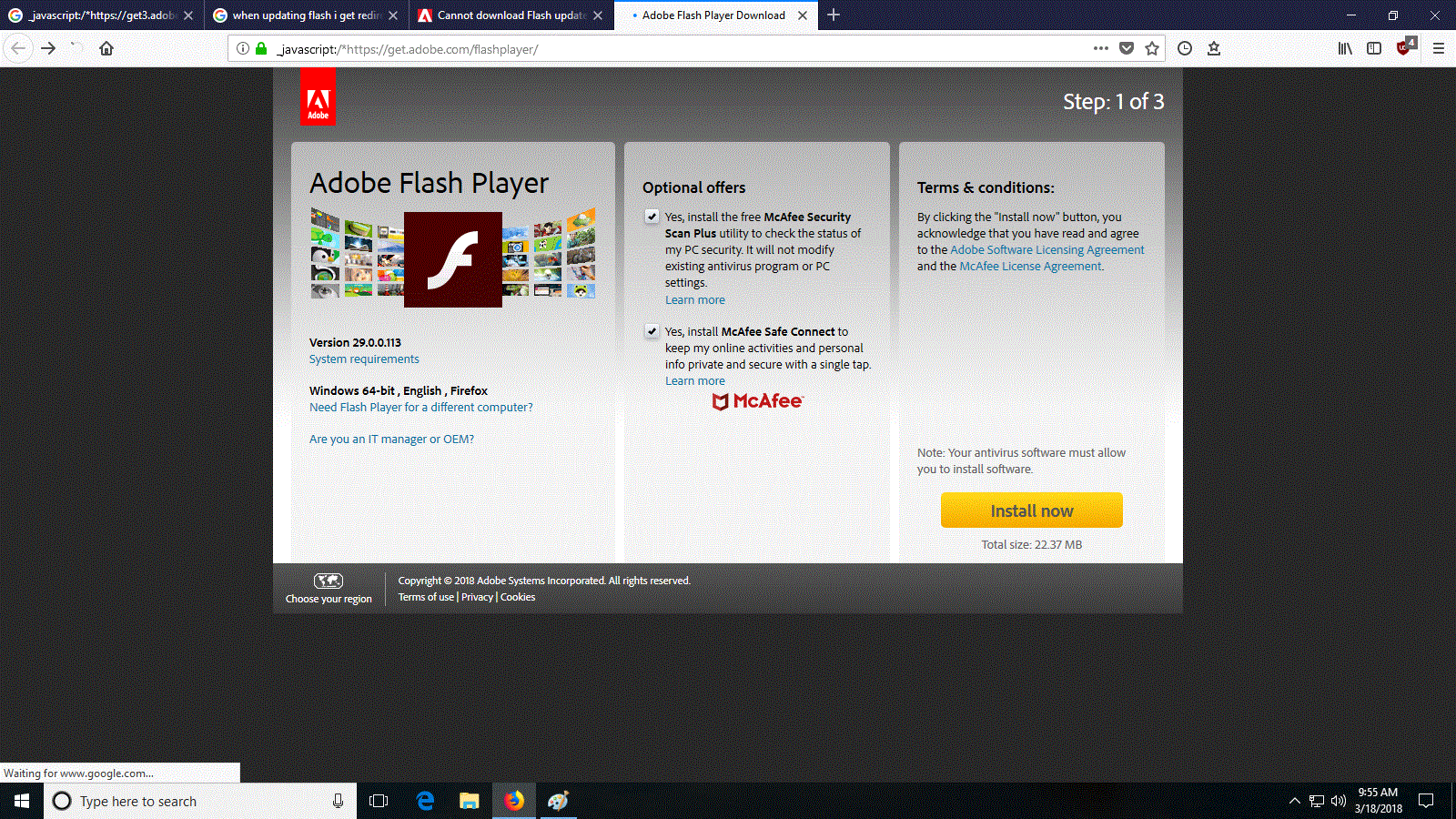Click the McAfee logo
The width and height of the screenshot is (1456, 819).
[x=757, y=401]
